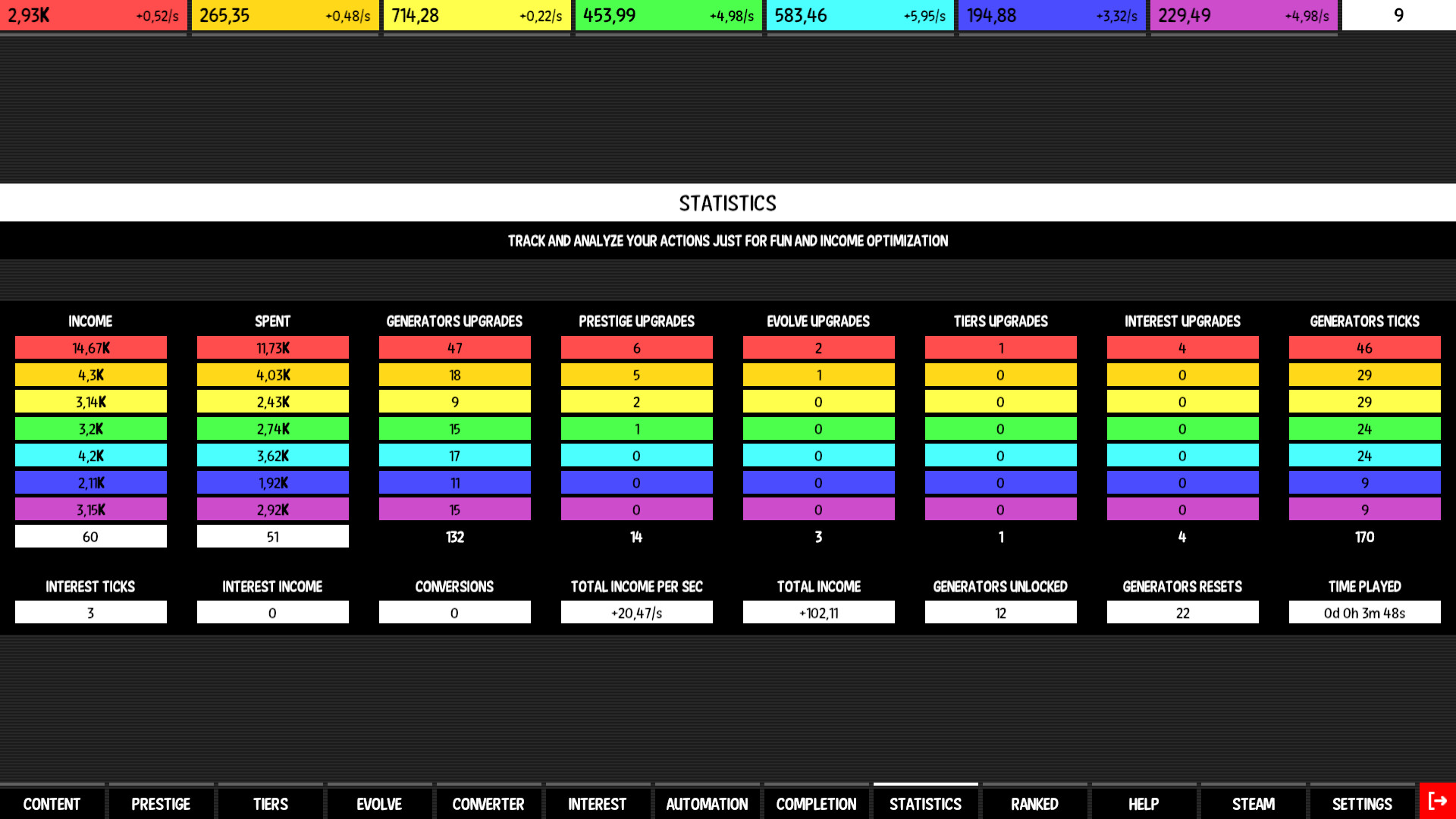Click the purple resource counter 229,49

coord(1244,16)
